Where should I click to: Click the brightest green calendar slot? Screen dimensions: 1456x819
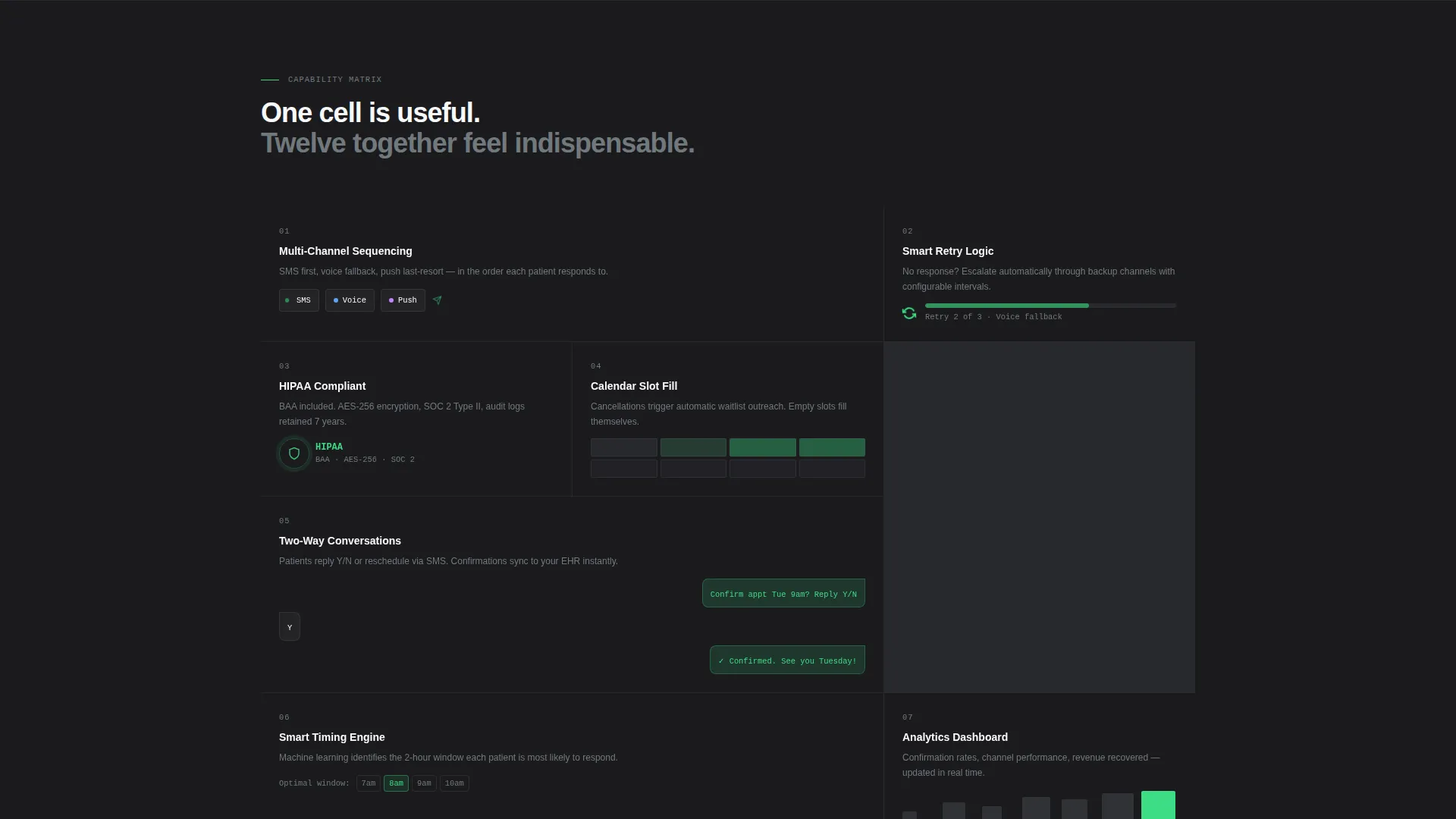pos(763,447)
